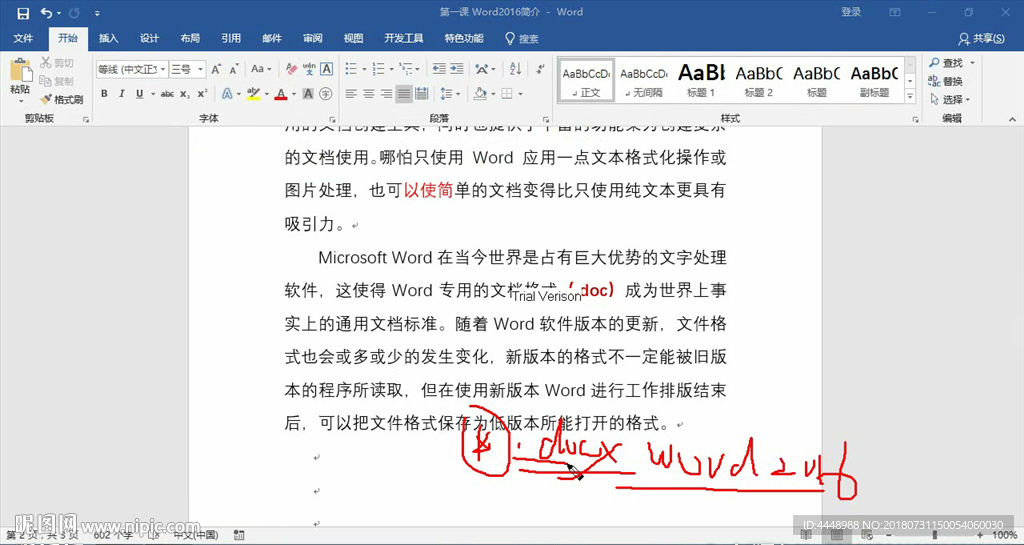Toggle Underline formatting

click(x=139, y=94)
